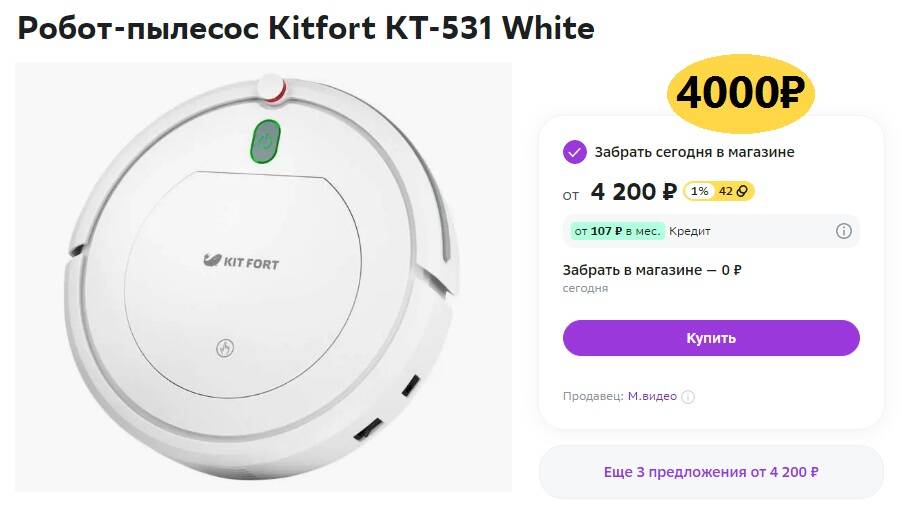Click the green power button on the robot
This screenshot has height=508, width=908.
click(265, 141)
